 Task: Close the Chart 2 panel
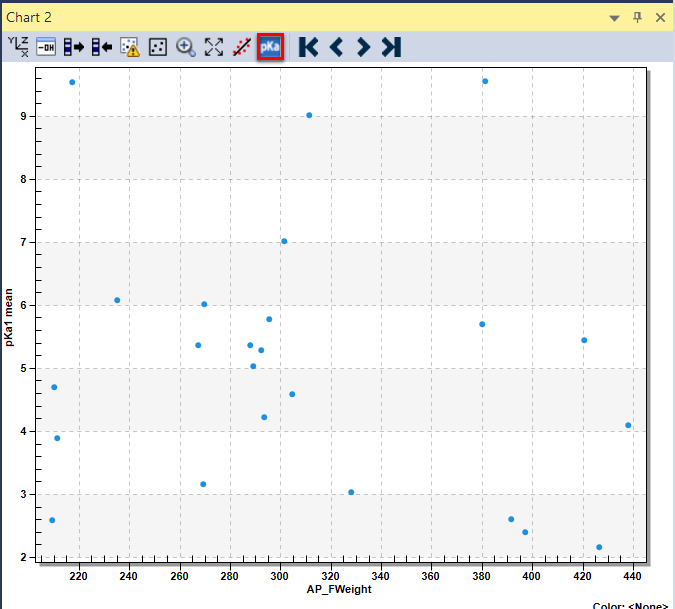click(660, 18)
